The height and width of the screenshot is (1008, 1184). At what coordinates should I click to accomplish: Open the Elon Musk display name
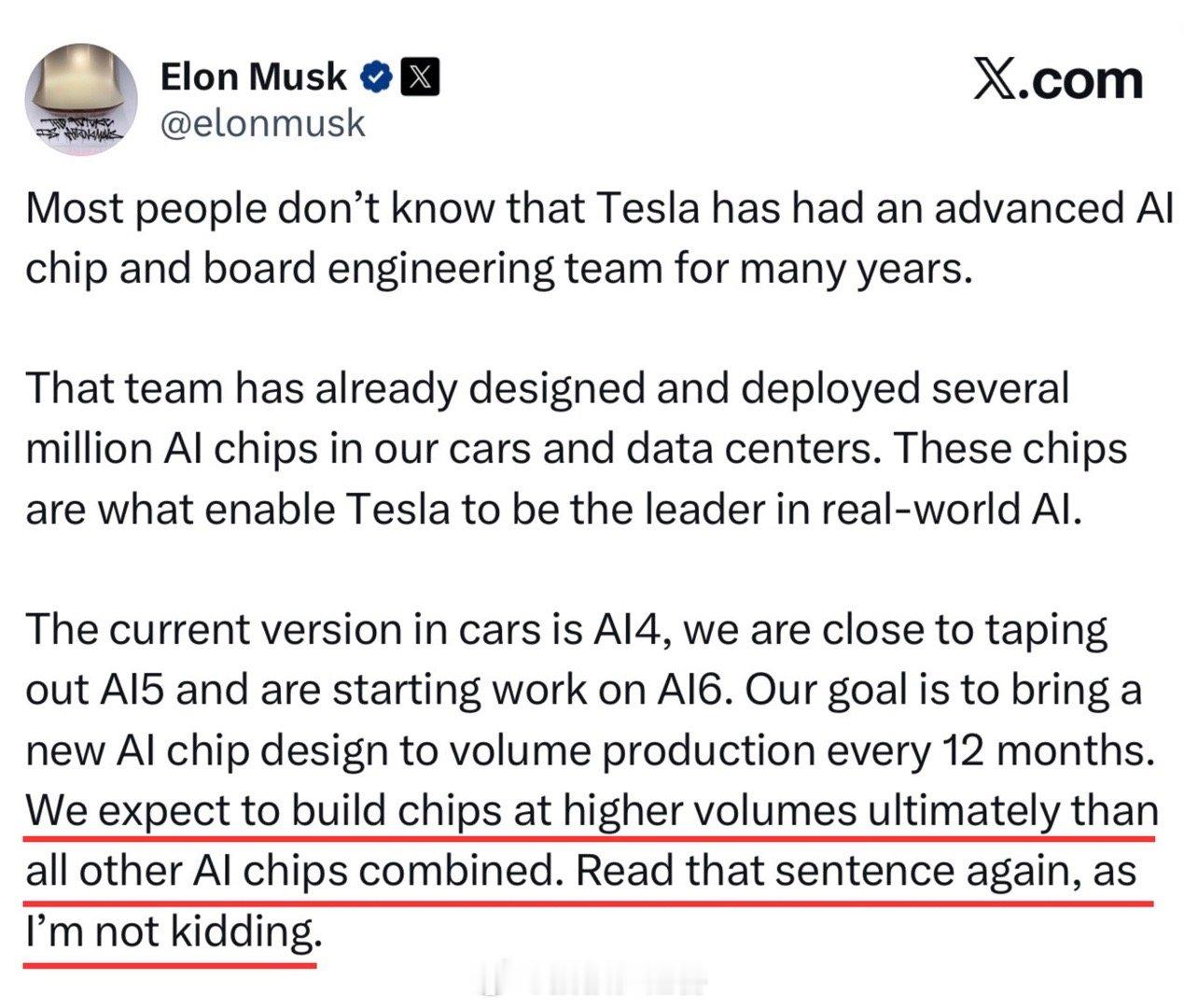pos(254,77)
